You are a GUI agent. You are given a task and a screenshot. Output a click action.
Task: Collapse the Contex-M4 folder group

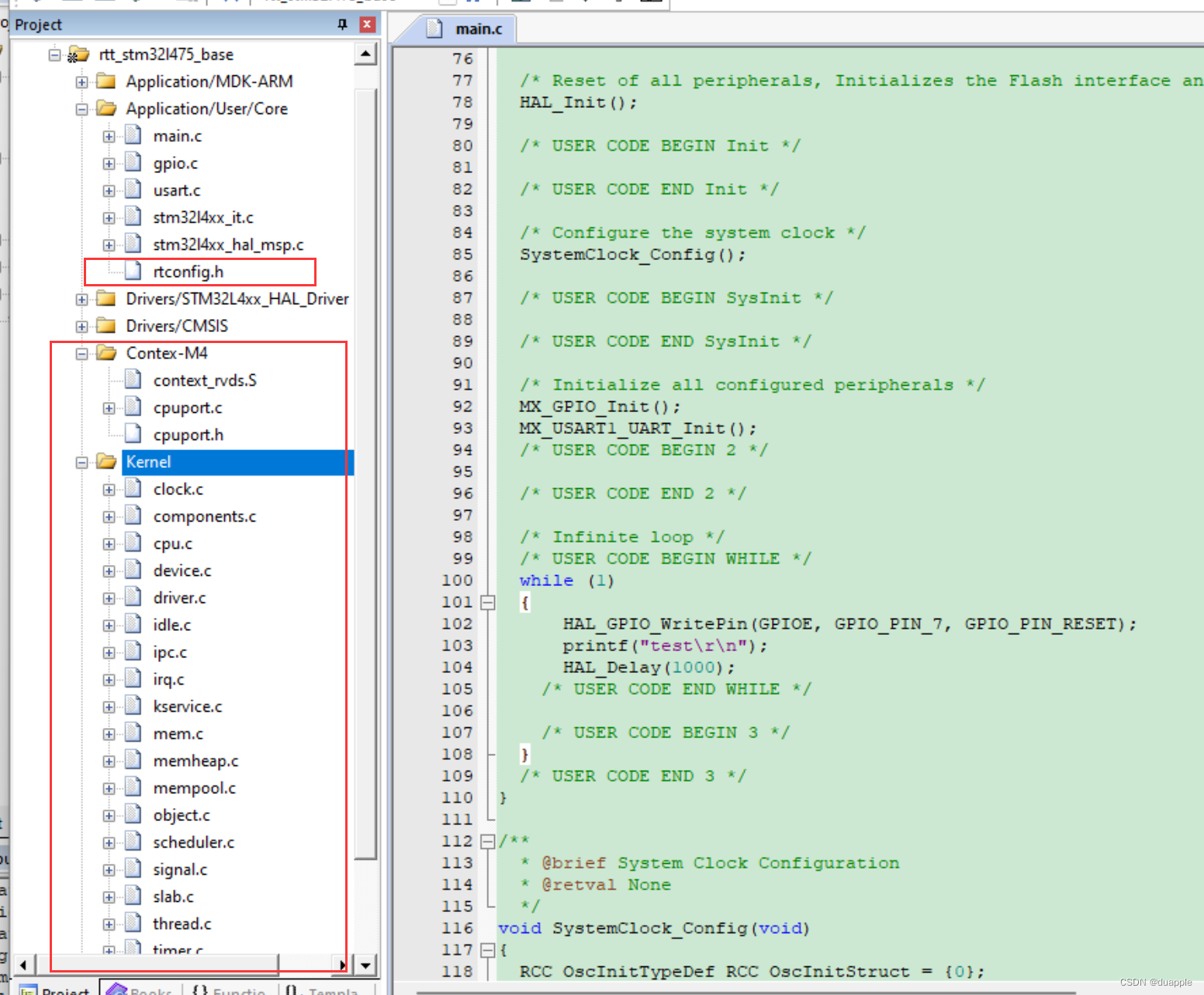coord(81,354)
